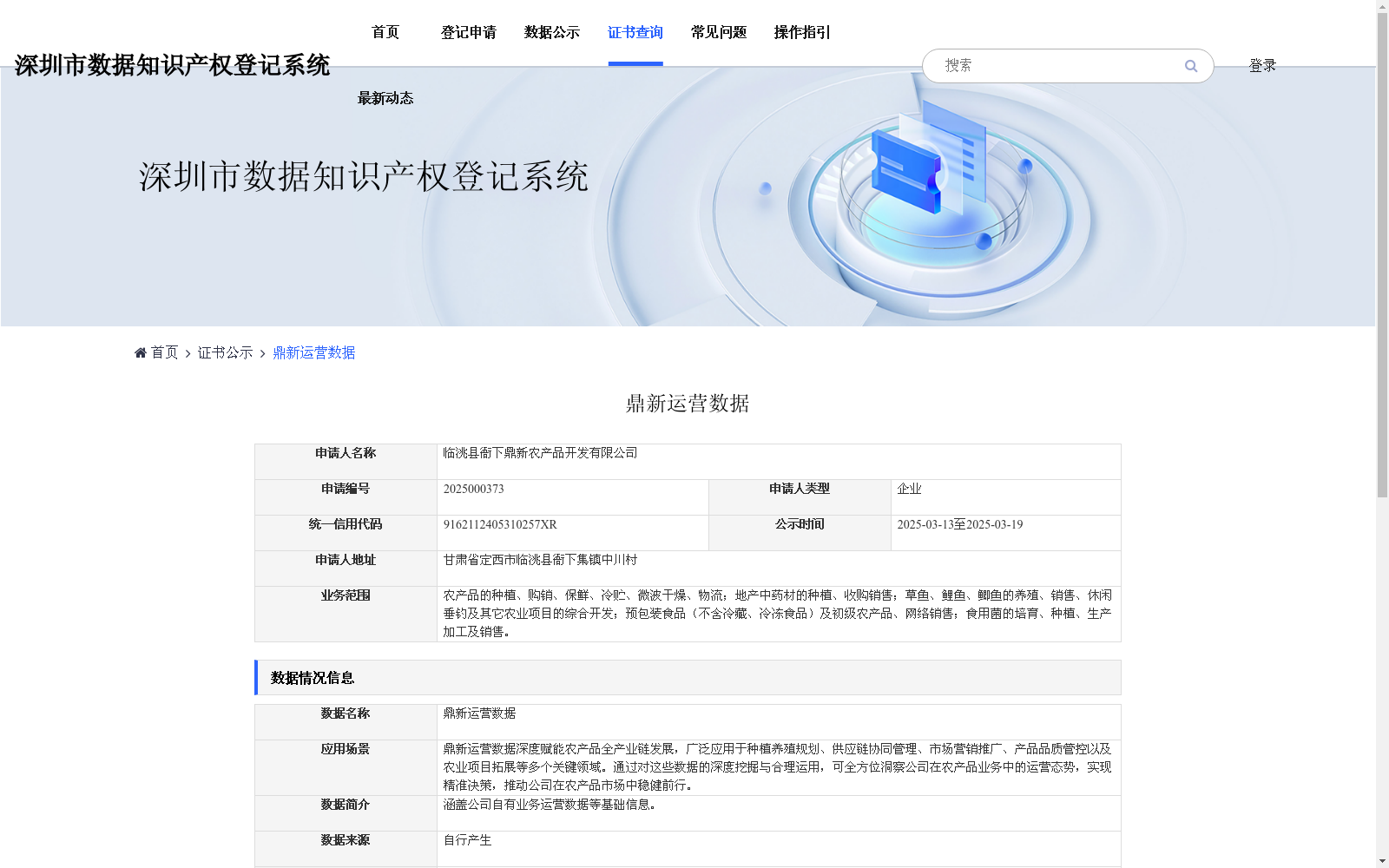
Task: Click publicity period 2025-03-13至2025-03-19
Action: point(959,524)
